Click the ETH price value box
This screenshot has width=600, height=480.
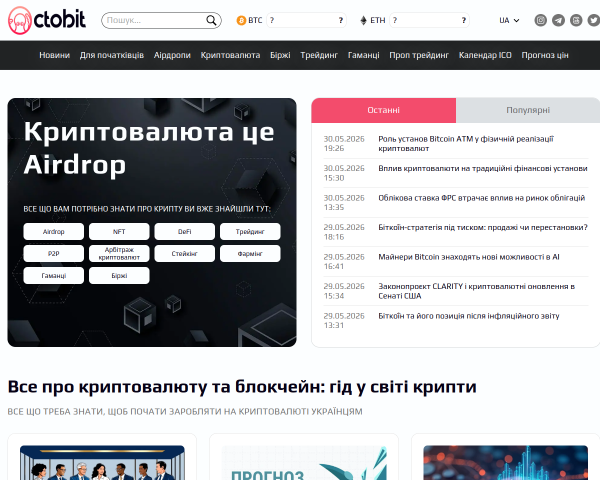429,20
